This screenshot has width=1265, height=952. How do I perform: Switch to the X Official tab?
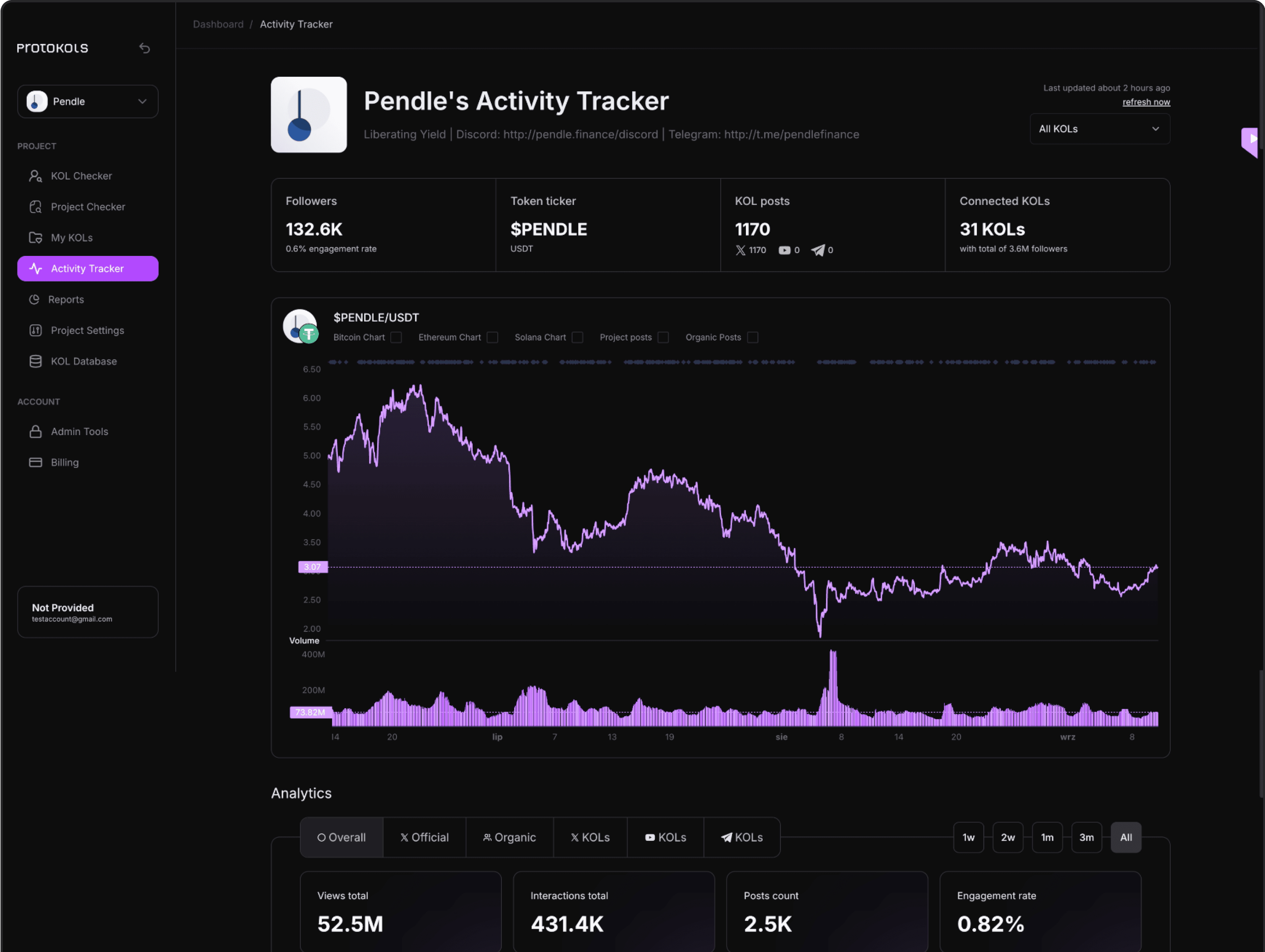point(424,838)
